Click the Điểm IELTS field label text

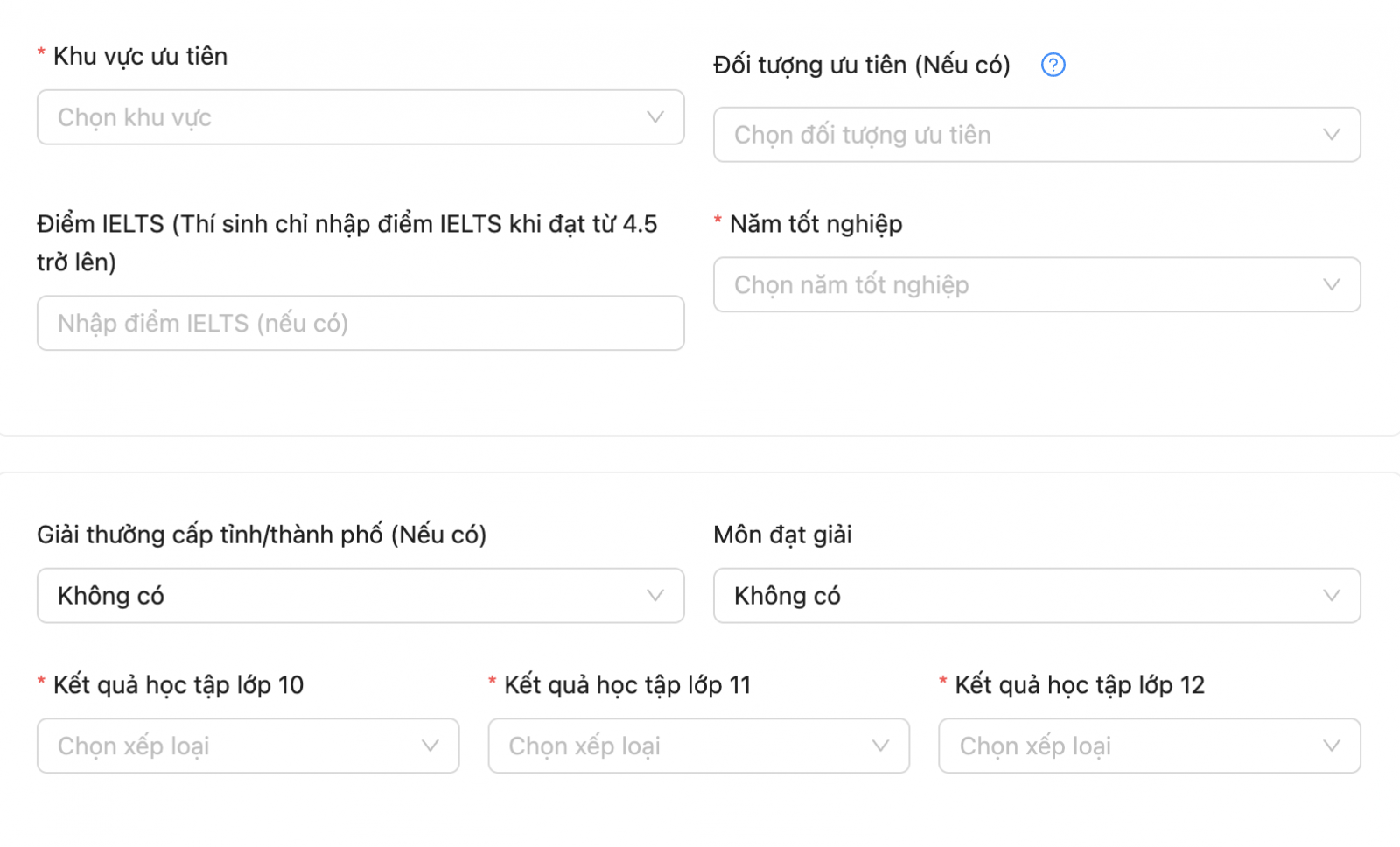[346, 225]
